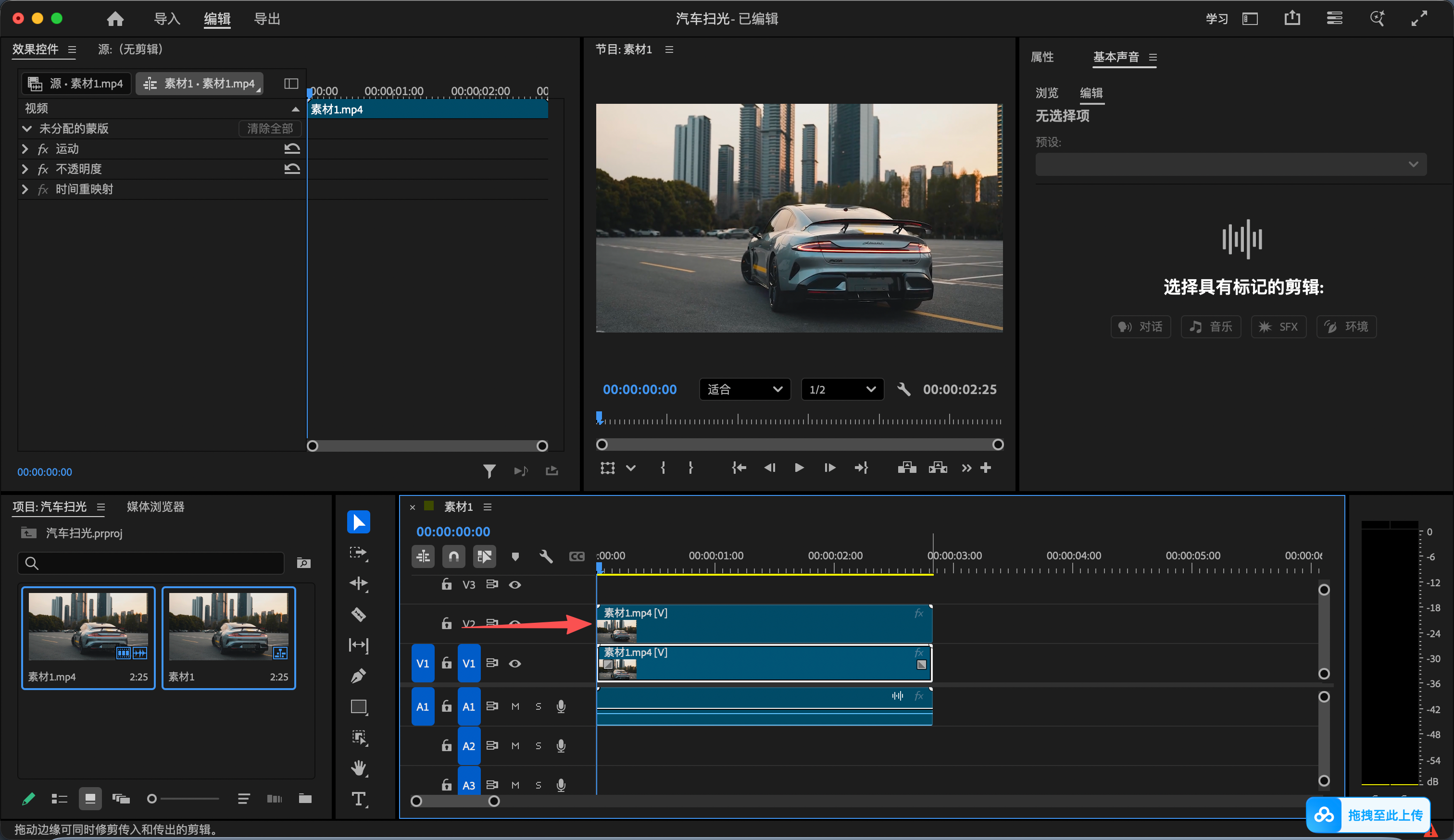Toggle linked selection in timeline
The image size is (1454, 840).
[485, 556]
